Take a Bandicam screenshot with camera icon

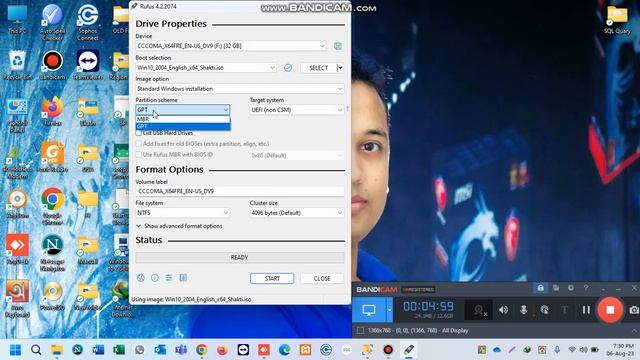633,310
